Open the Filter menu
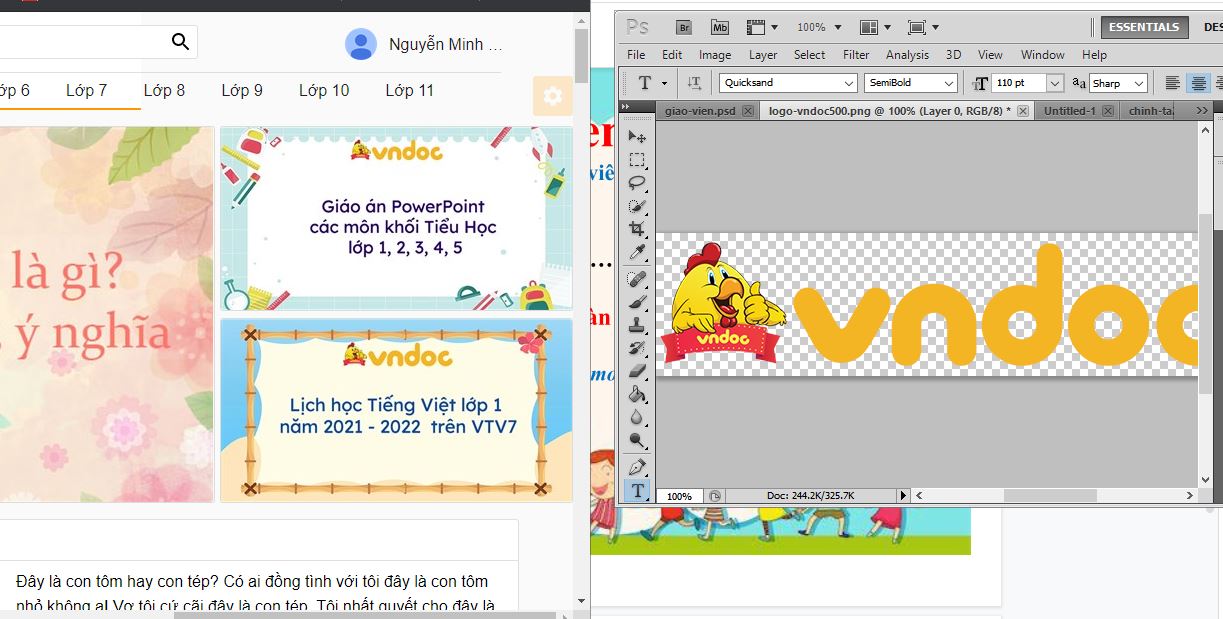This screenshot has width=1223, height=619. click(x=856, y=55)
